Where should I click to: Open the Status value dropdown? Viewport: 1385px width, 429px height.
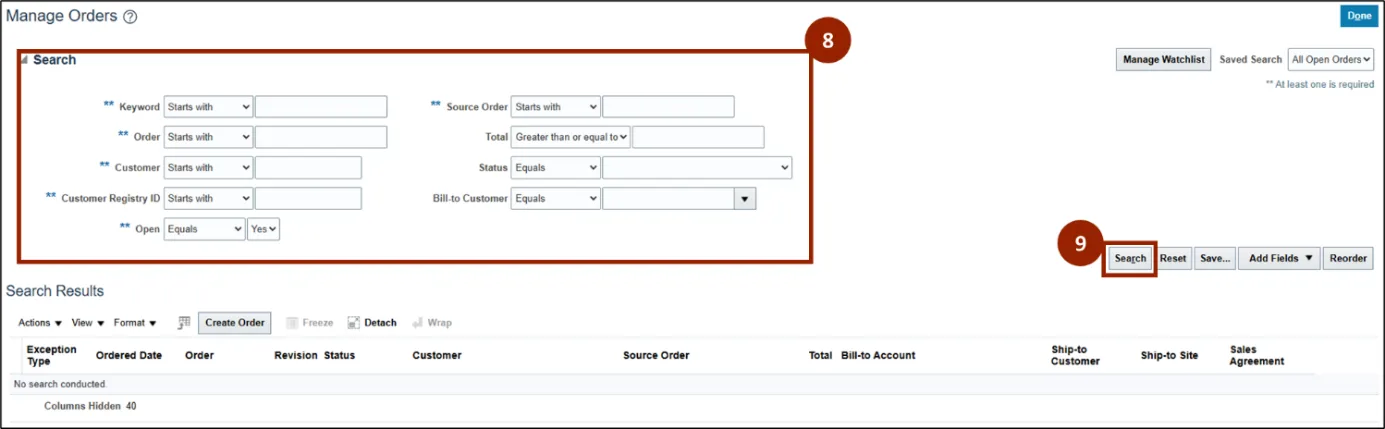click(x=697, y=168)
